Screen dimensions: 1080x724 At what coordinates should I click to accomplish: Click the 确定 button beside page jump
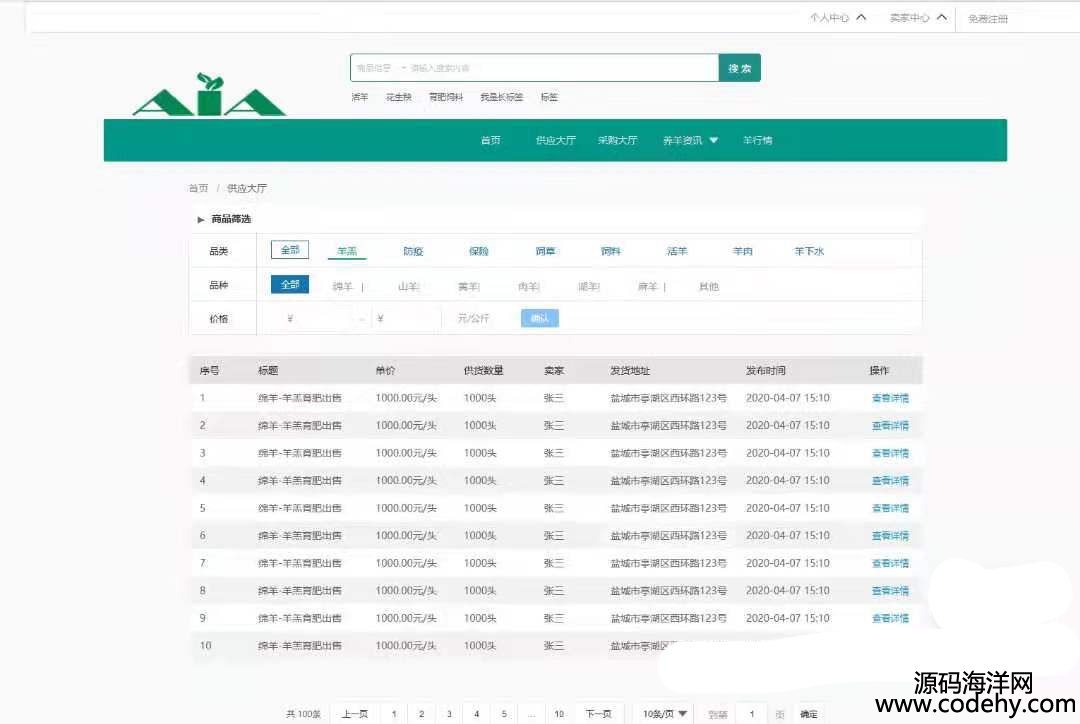809,714
